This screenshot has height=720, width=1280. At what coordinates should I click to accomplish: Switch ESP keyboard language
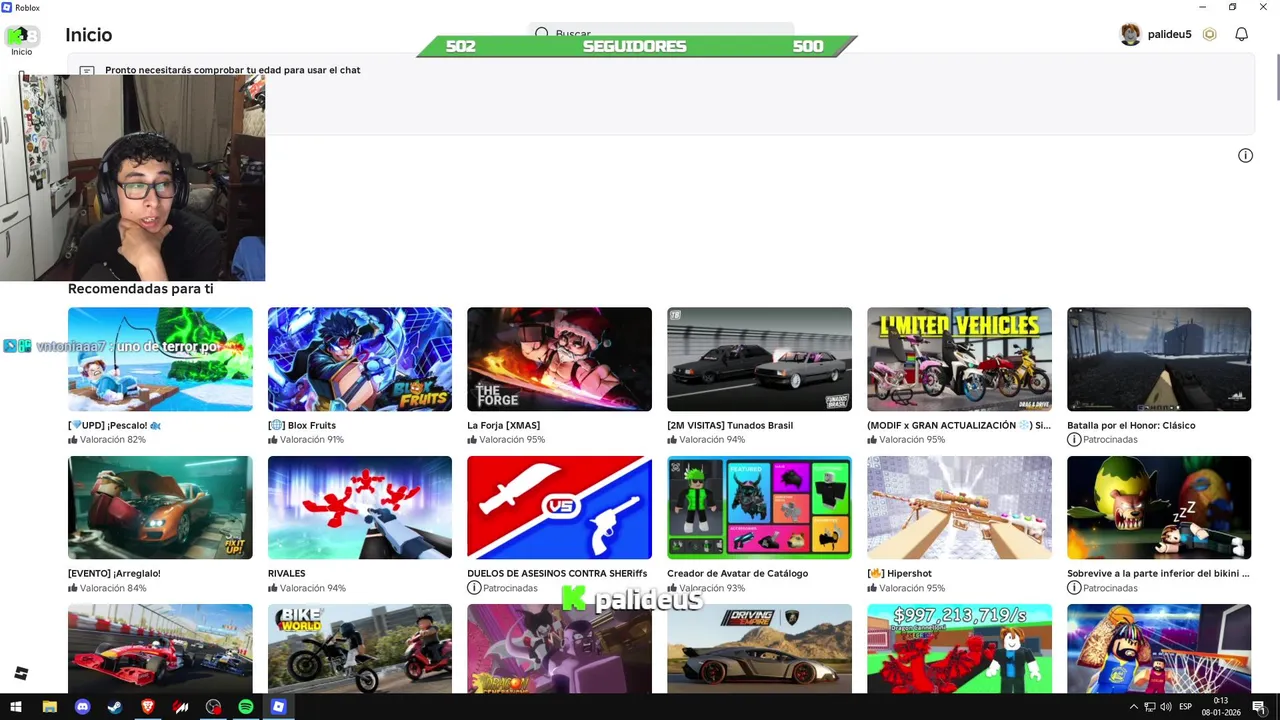click(1186, 707)
